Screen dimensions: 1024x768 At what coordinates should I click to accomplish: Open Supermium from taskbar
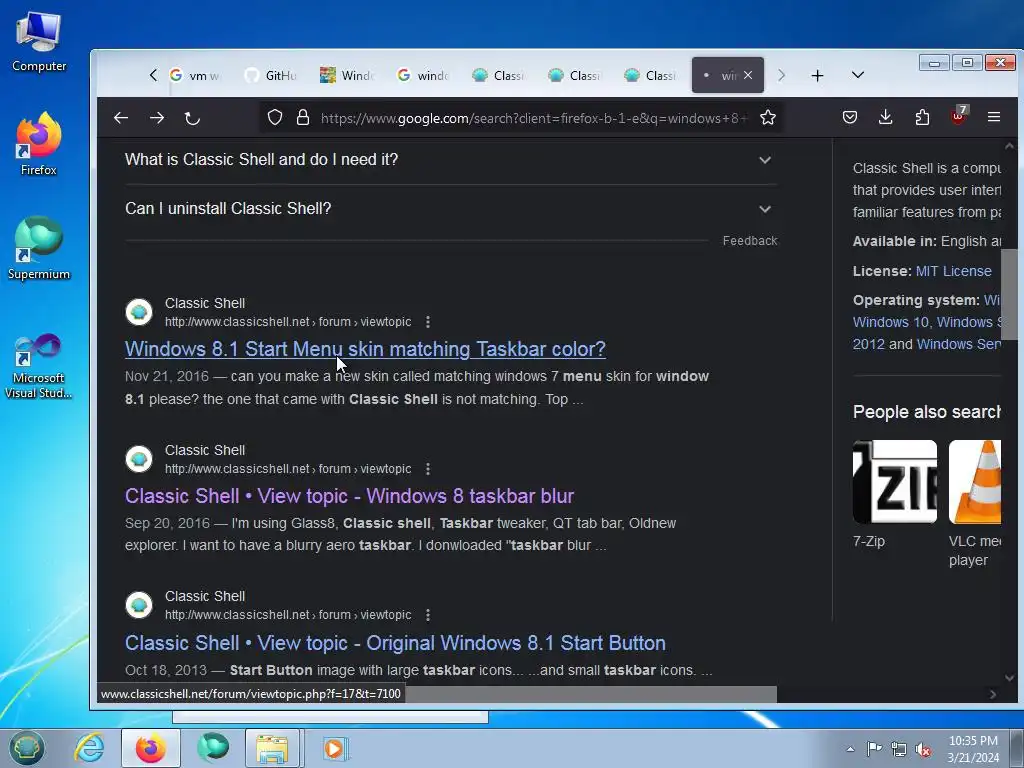point(213,748)
